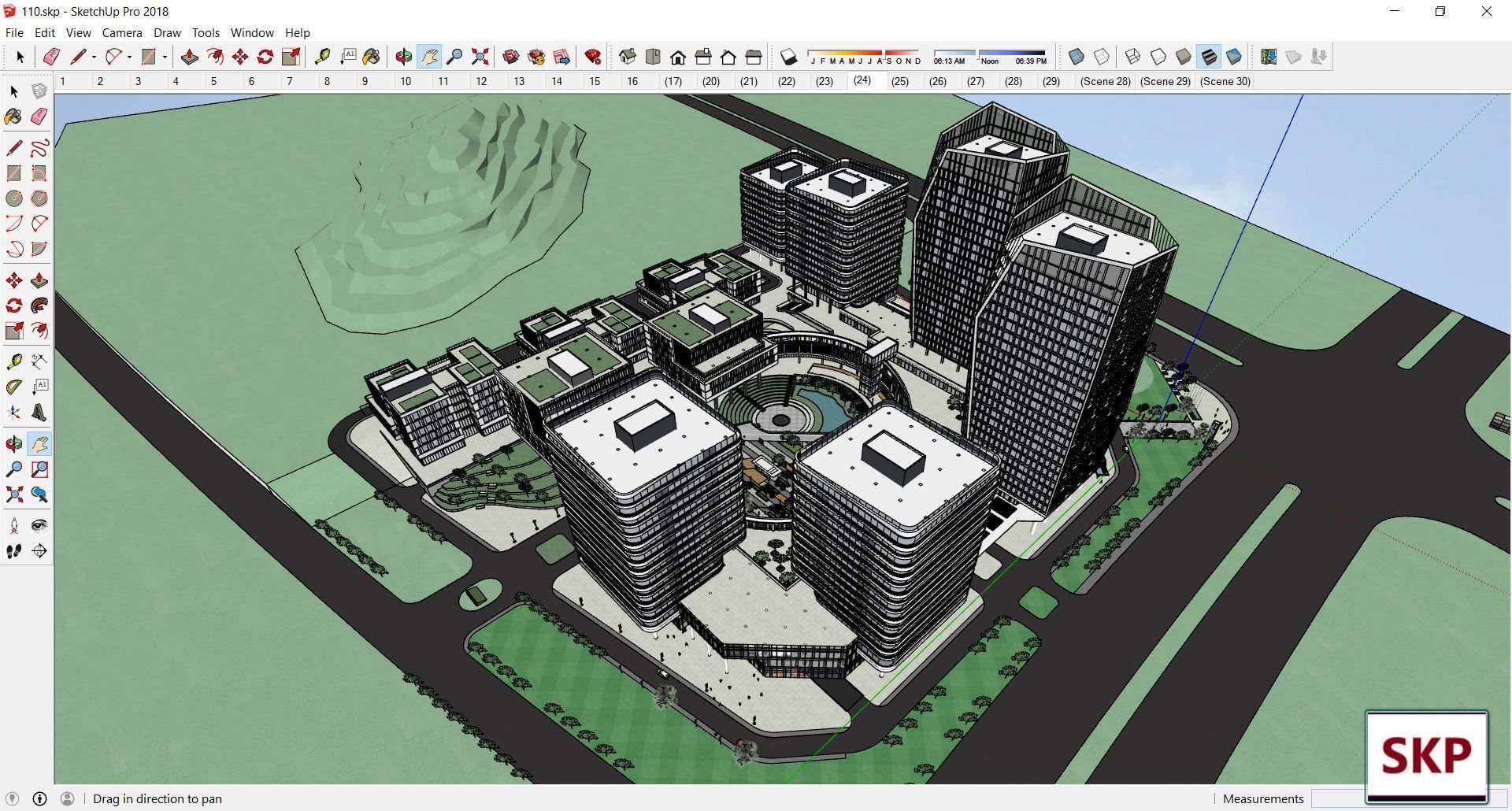
Task: Open the Camera menu
Action: [x=122, y=32]
